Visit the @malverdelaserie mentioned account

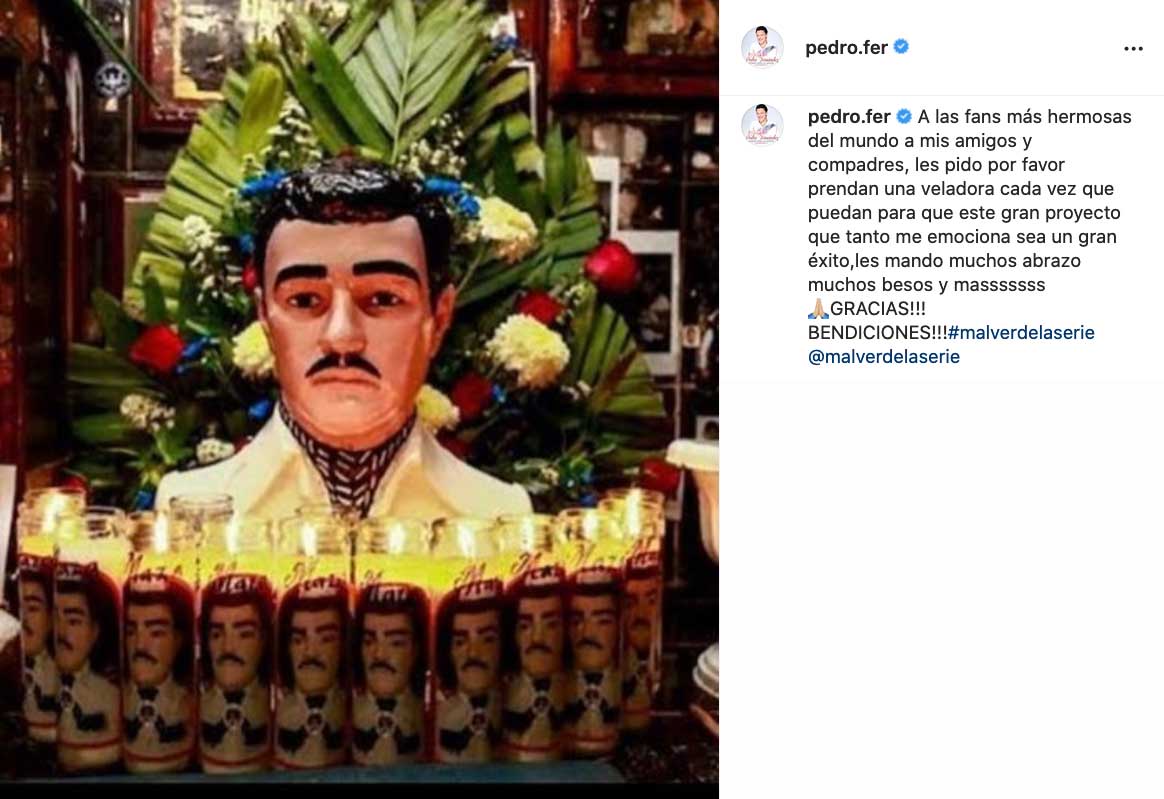[x=883, y=356]
